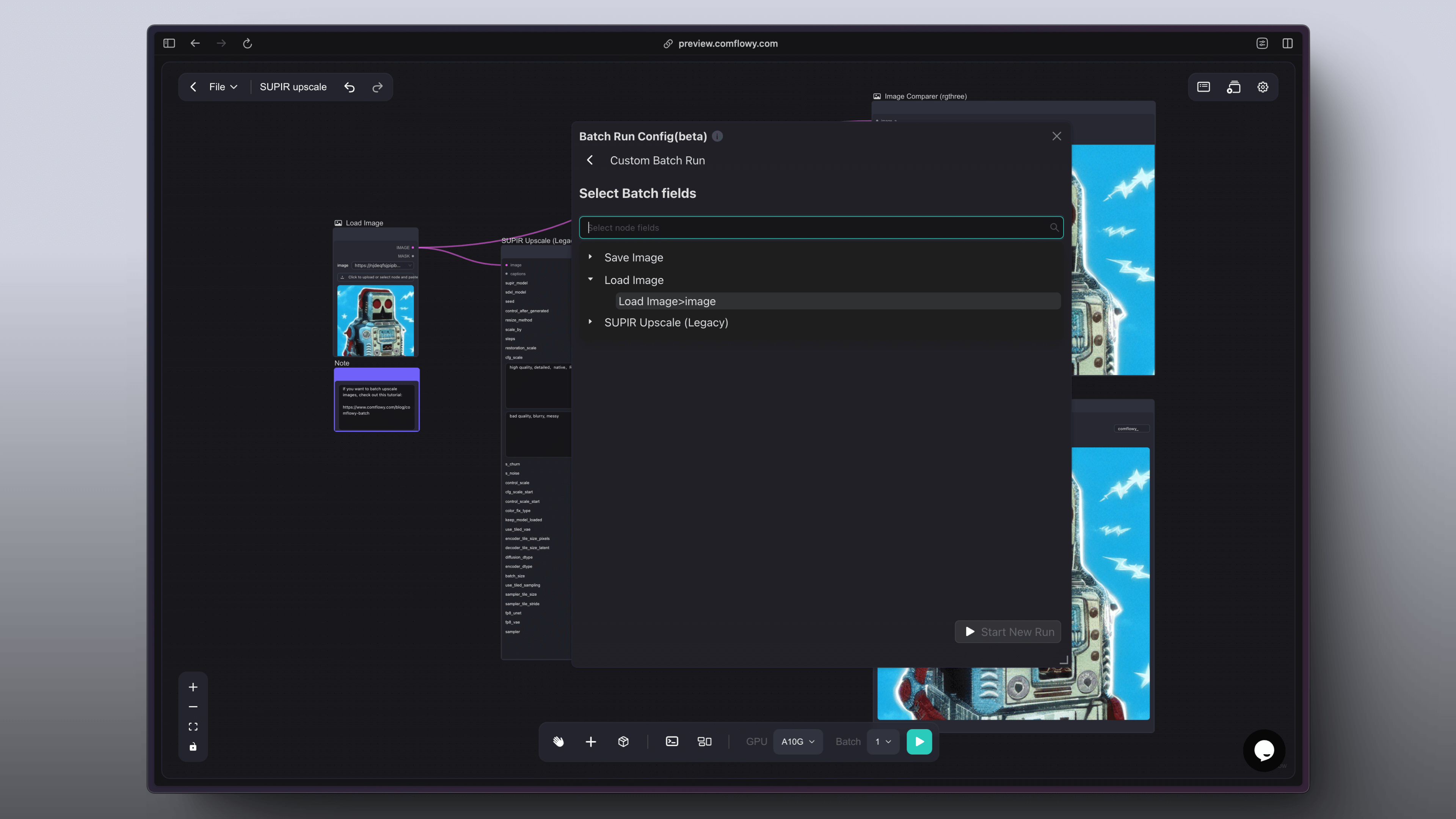Collapse the Load Image tree node
Screen dimensions: 1456x819
tap(590, 279)
